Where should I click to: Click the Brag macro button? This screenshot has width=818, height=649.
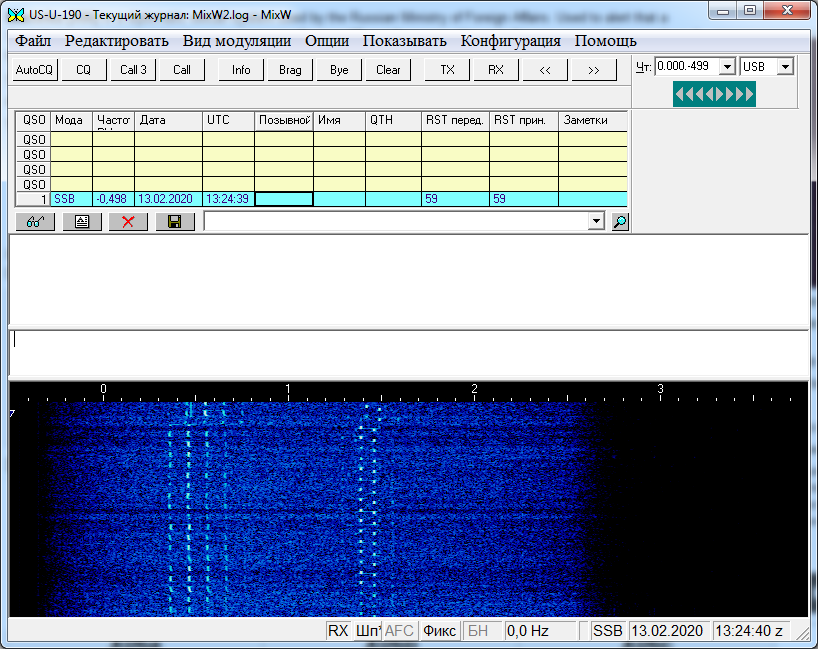(x=290, y=70)
